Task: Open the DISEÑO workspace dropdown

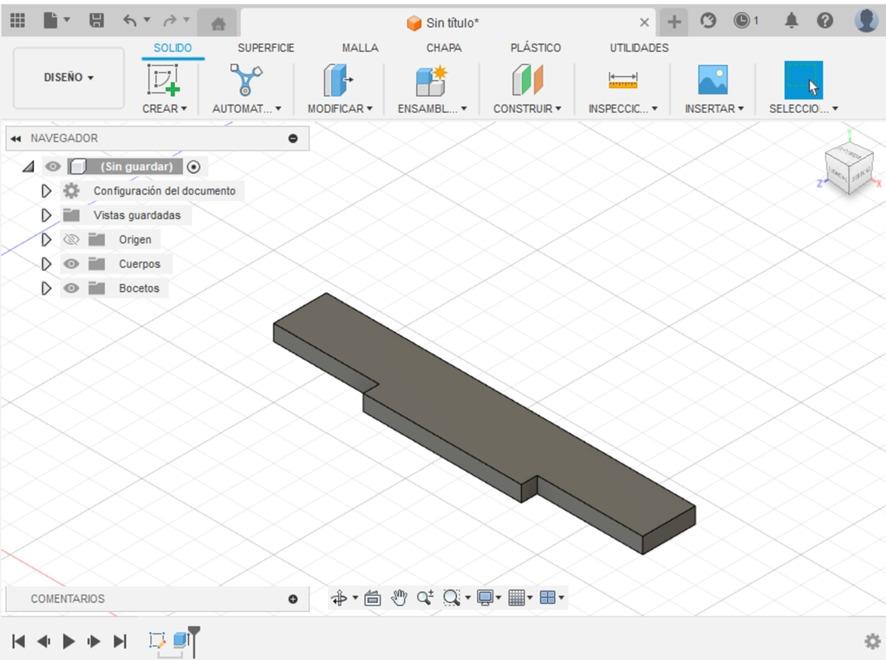Action: pos(68,77)
